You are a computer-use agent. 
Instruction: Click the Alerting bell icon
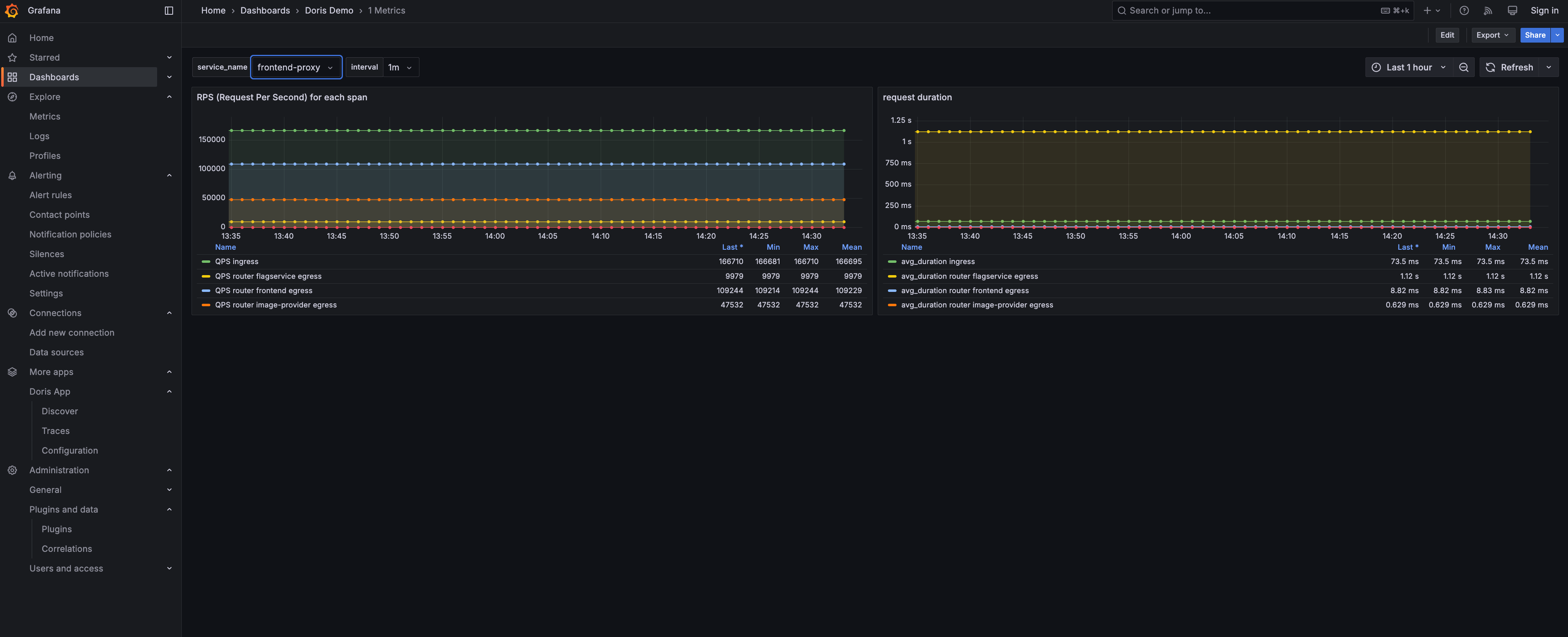[x=12, y=175]
